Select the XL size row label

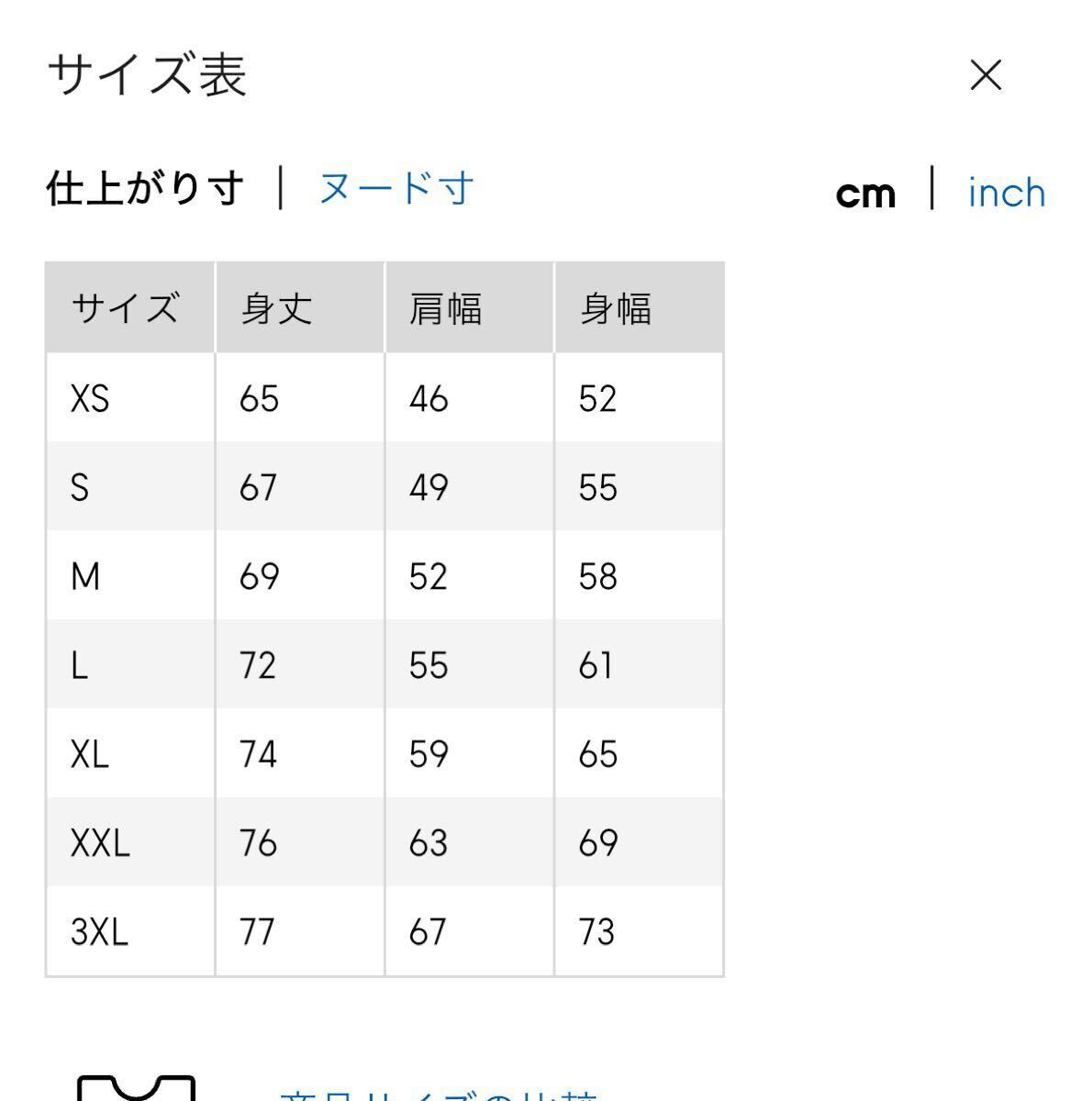(90, 754)
